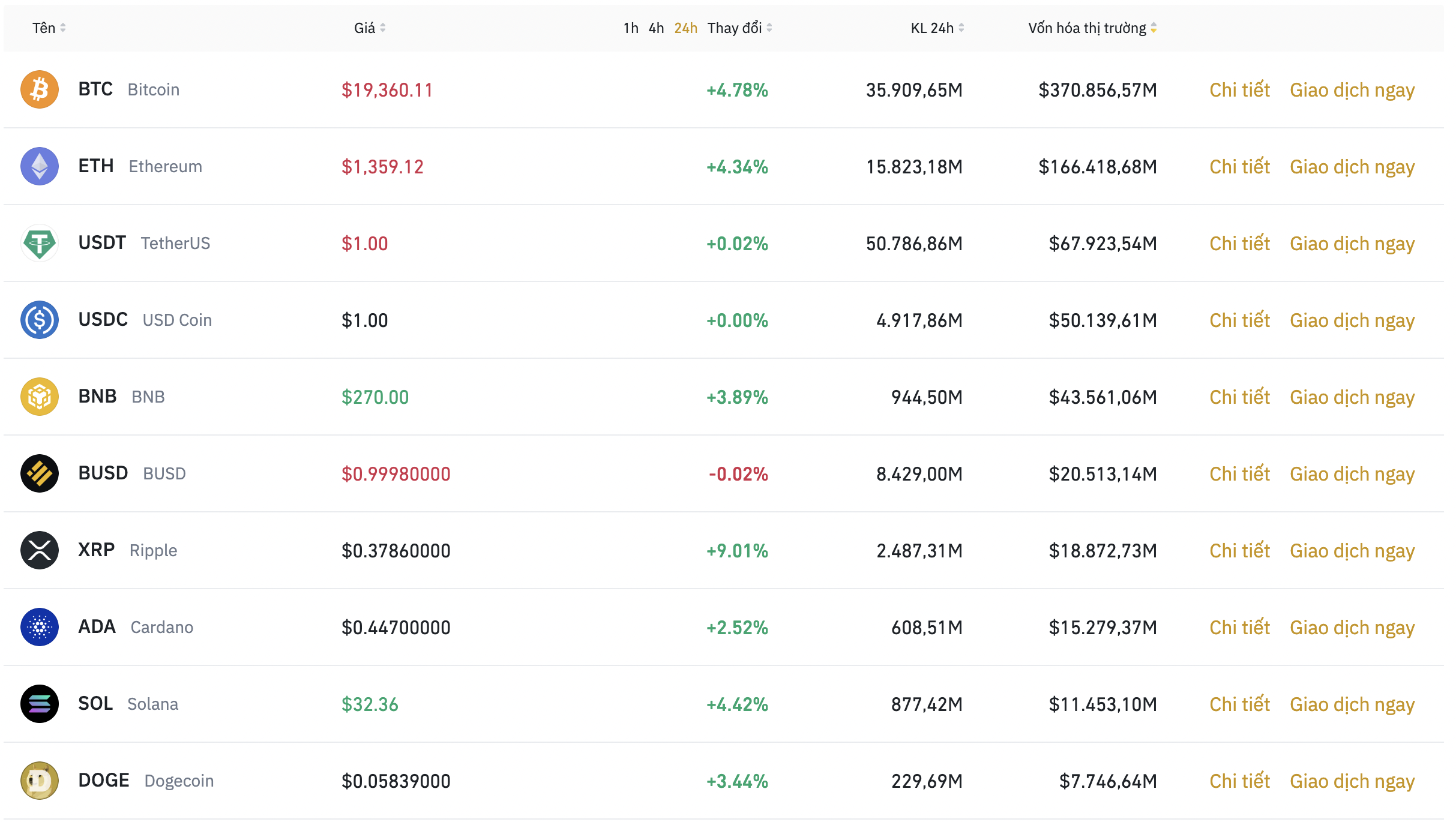The width and height of the screenshot is (1456, 822).
Task: Sort by the Tên column arrows
Action: (63, 28)
